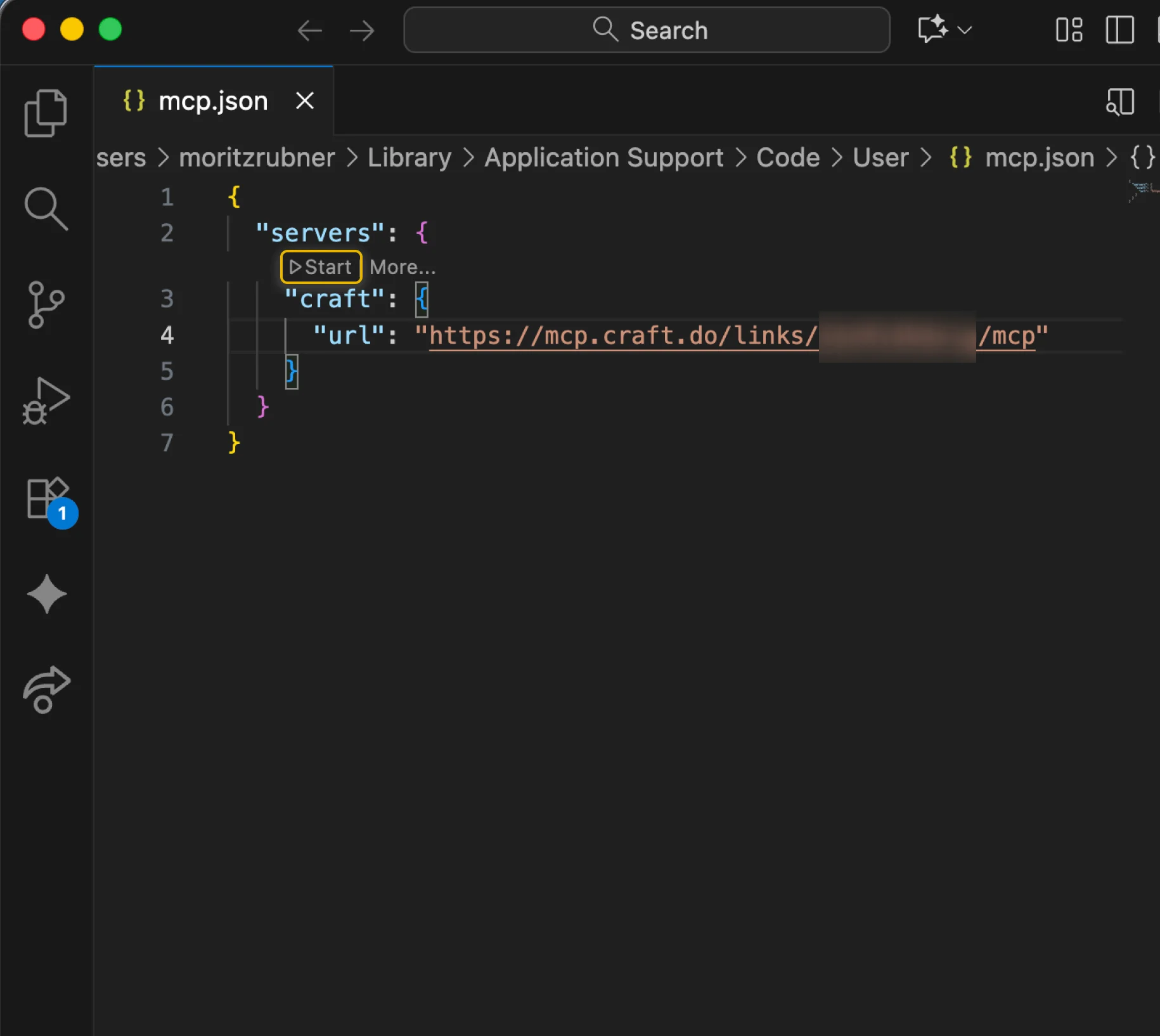Navigate back using the arrow icon
This screenshot has width=1160, height=1036.
[310, 30]
